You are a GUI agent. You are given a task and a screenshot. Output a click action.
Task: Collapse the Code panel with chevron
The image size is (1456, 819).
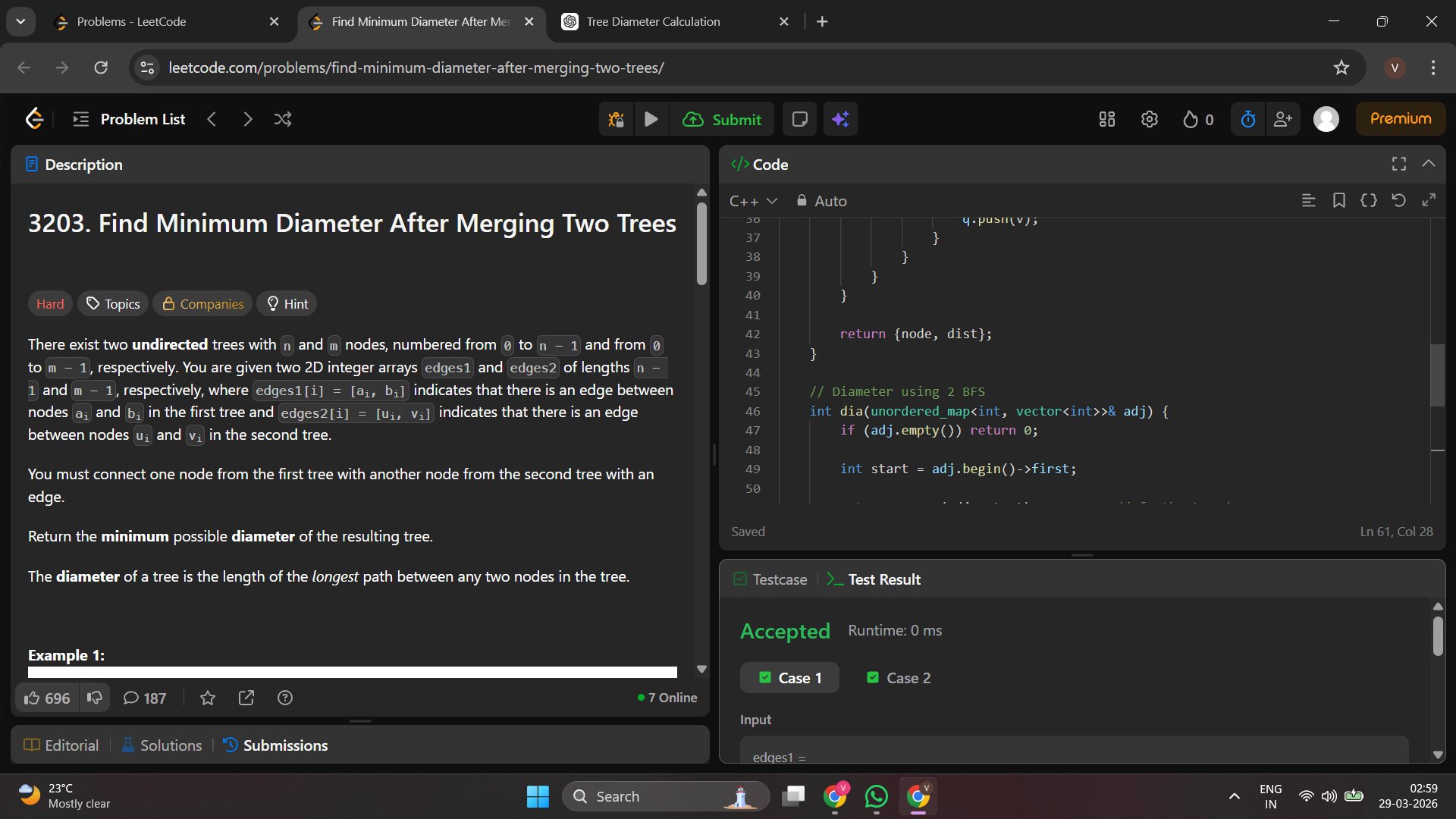pos(1429,164)
